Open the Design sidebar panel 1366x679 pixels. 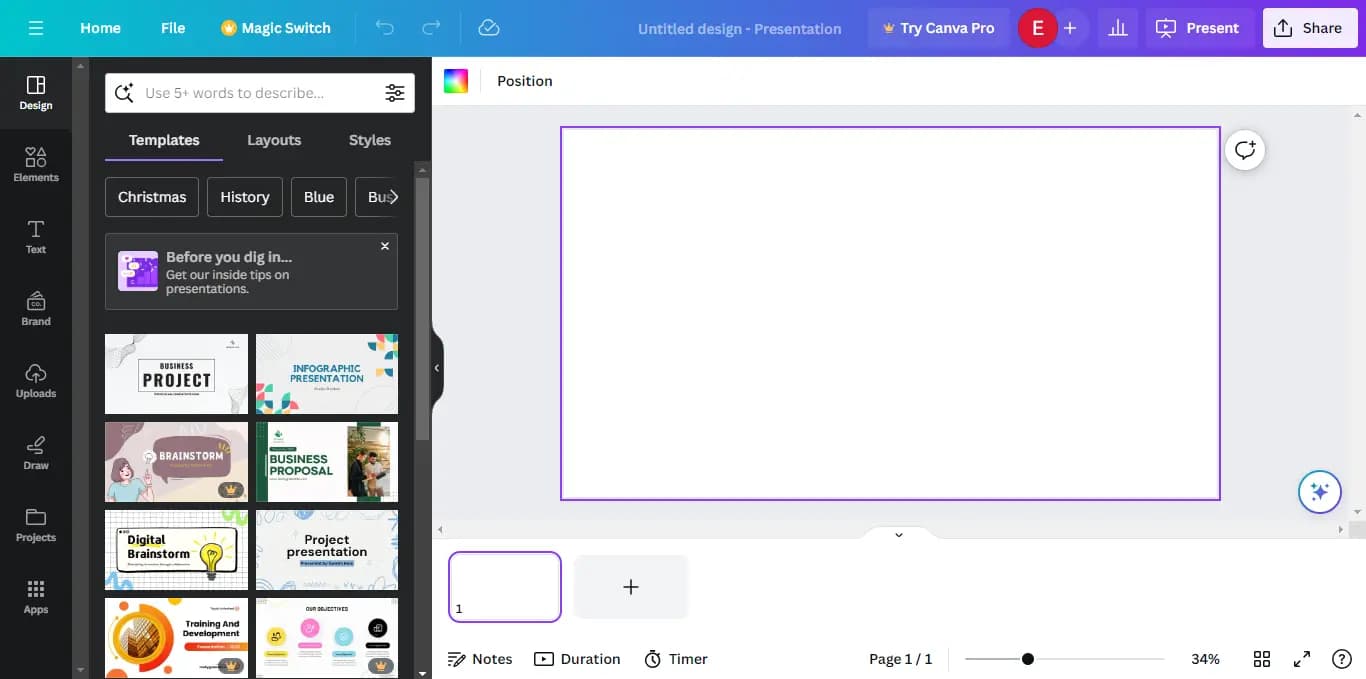coord(36,93)
